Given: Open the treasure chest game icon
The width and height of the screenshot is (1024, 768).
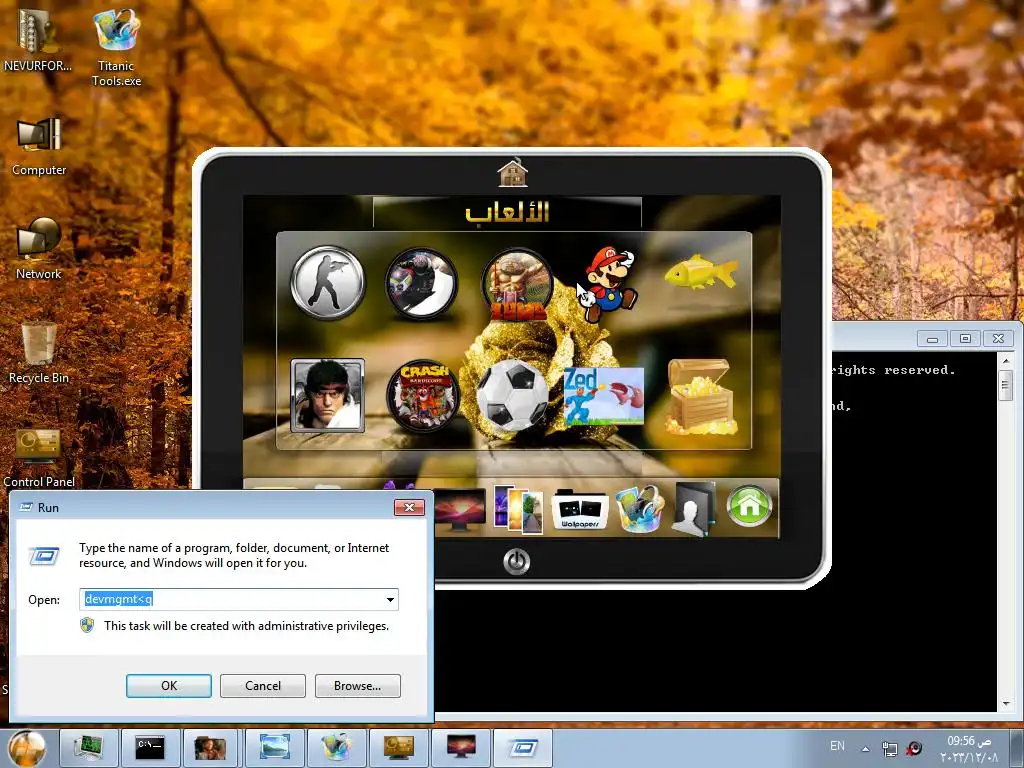Looking at the screenshot, I should (x=700, y=396).
